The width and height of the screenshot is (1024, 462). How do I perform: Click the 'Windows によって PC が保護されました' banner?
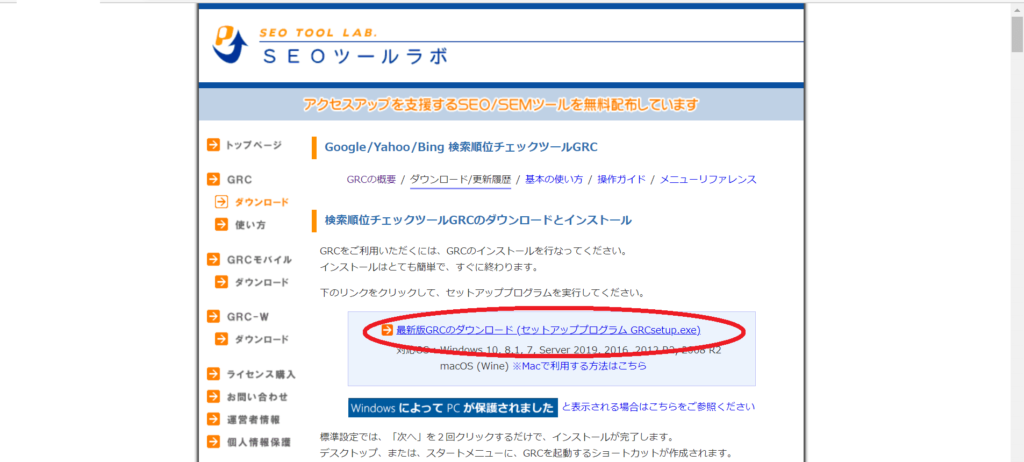pyautogui.click(x=453, y=407)
